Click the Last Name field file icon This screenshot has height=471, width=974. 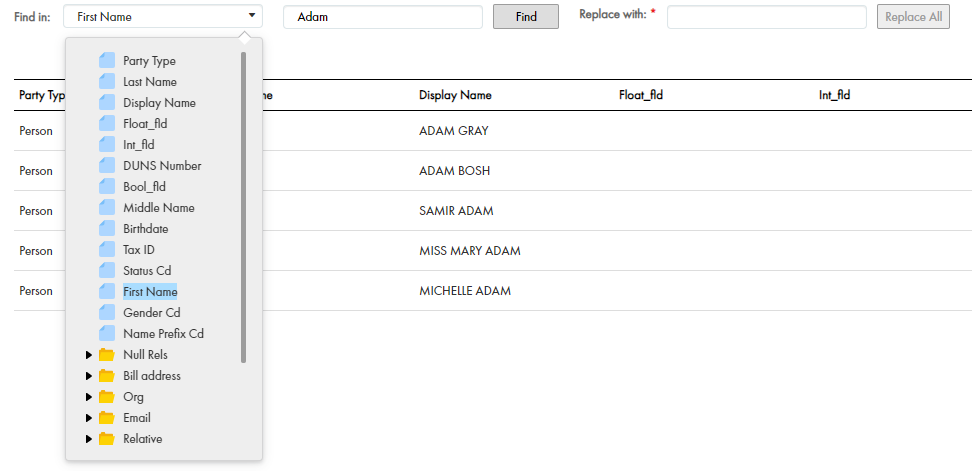click(107, 81)
